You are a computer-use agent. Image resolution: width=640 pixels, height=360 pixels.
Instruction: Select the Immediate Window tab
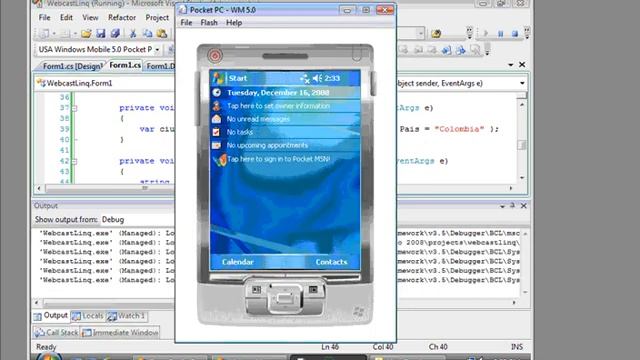point(120,333)
